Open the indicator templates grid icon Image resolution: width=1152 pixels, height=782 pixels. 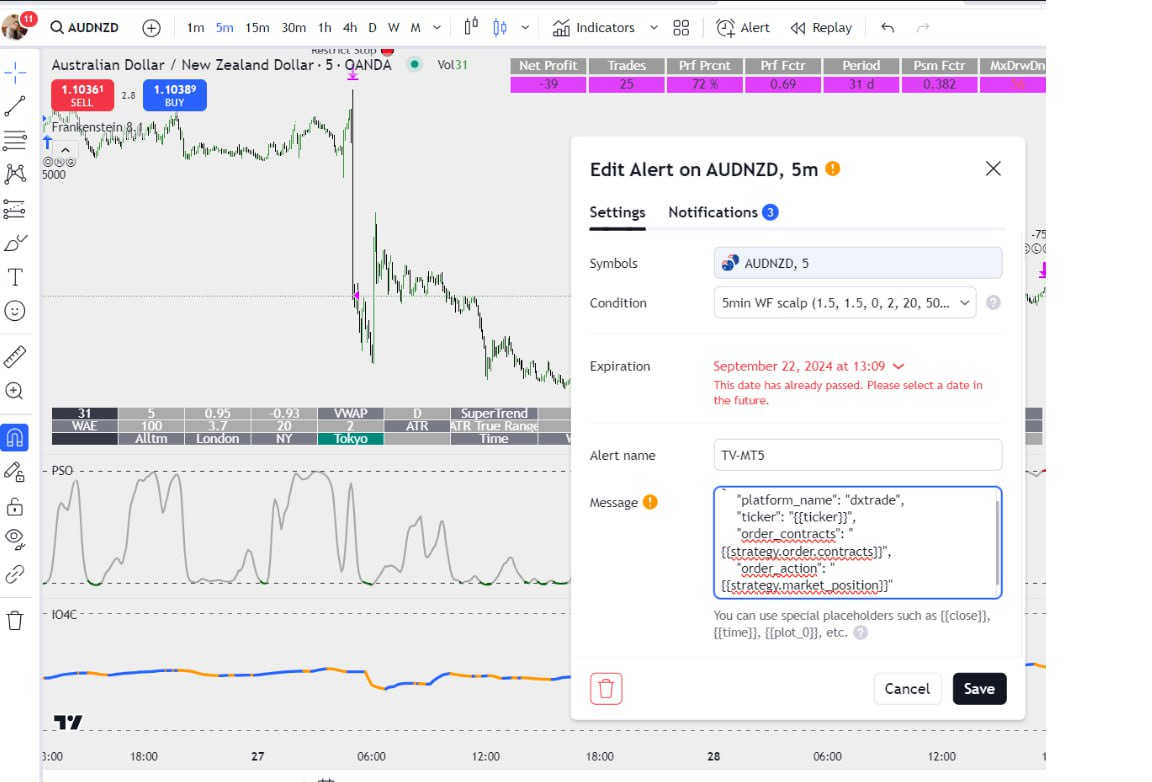coord(681,28)
